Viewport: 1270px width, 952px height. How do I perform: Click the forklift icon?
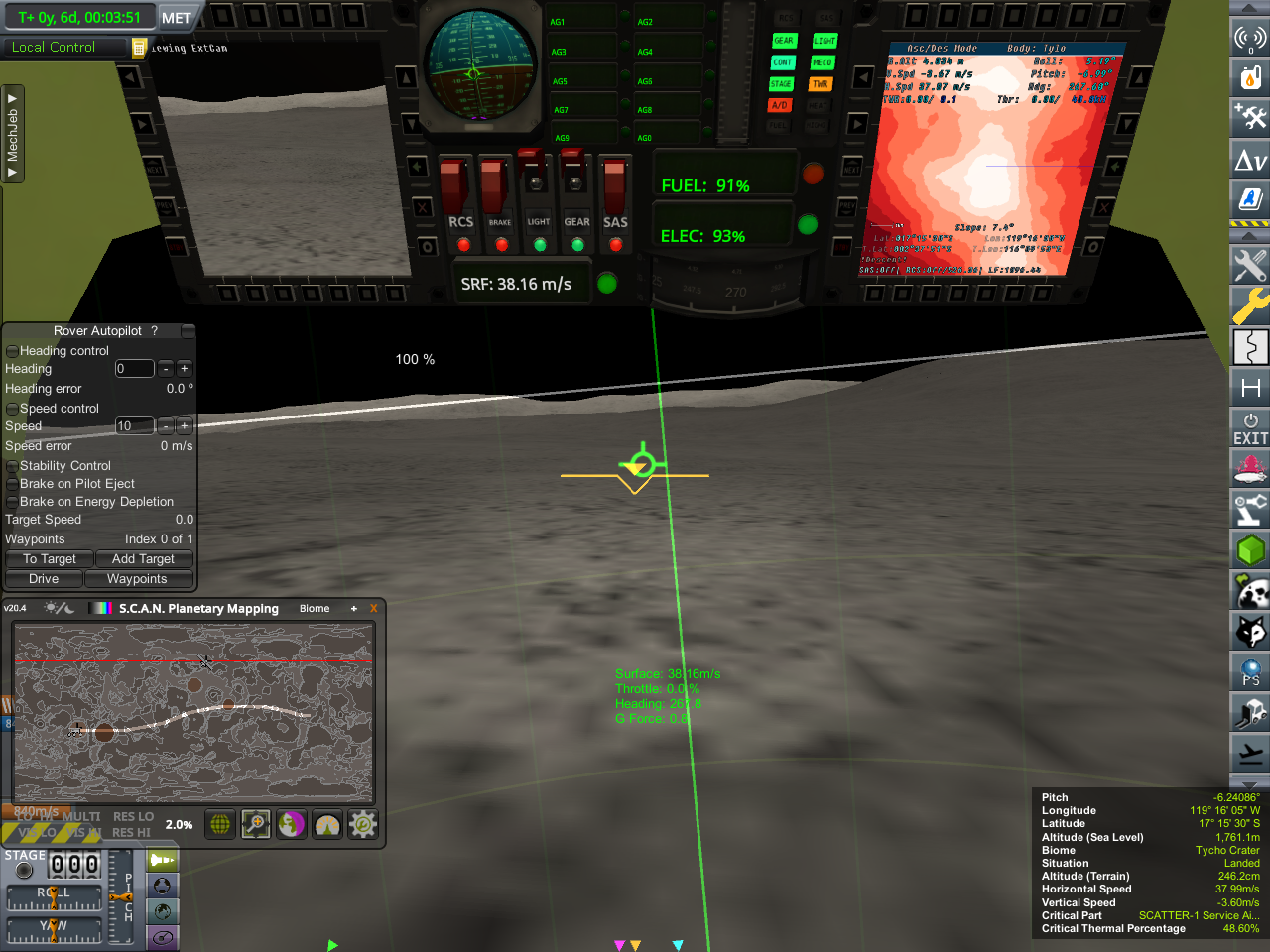pos(1250,712)
